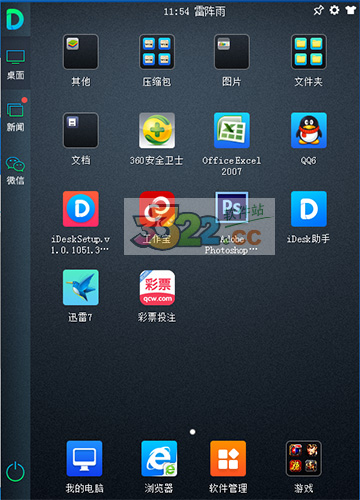Open the red 工作室 app icon
Screen dimensions: 360x500
click(x=157, y=209)
